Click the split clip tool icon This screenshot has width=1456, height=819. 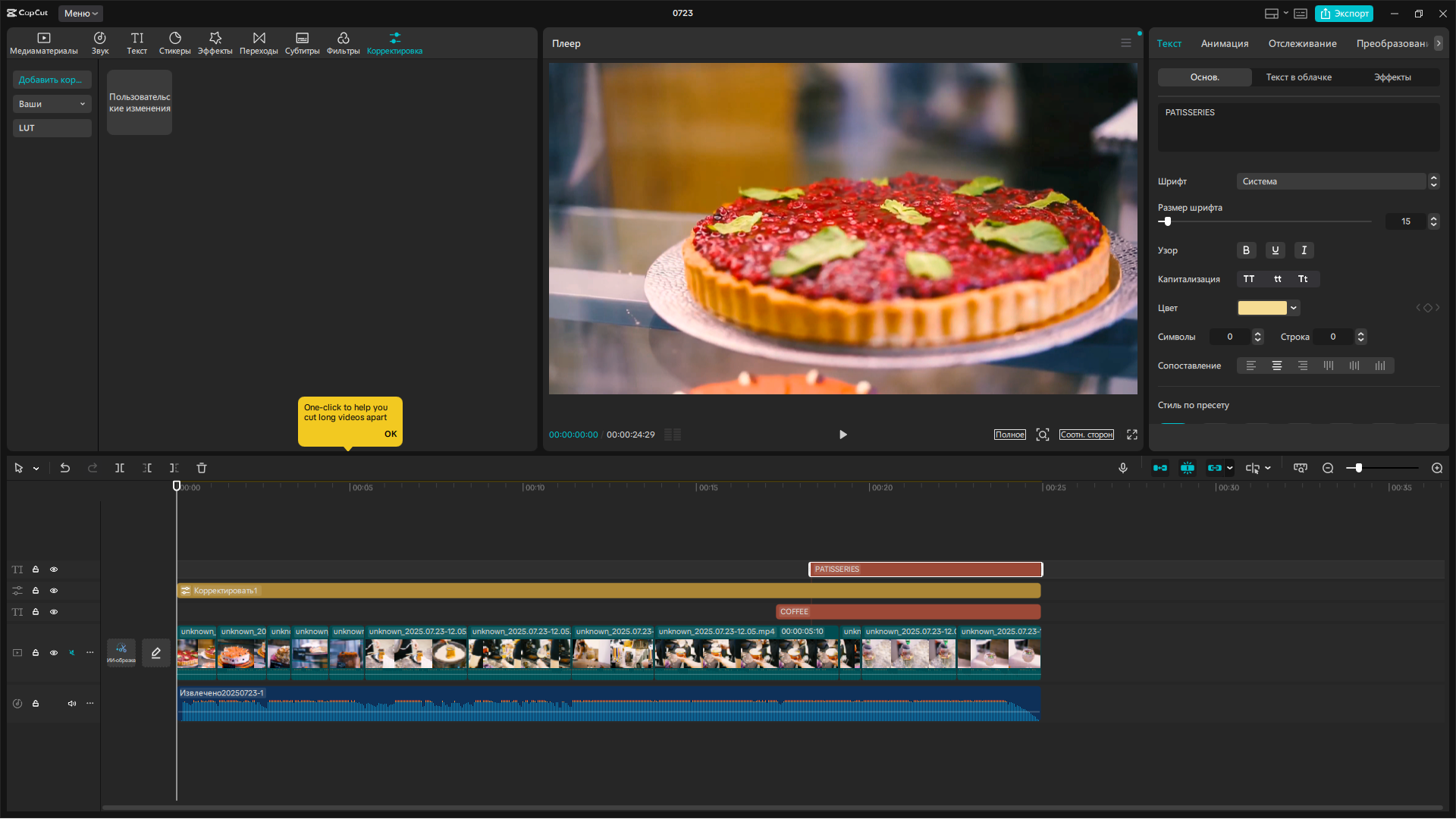120,468
